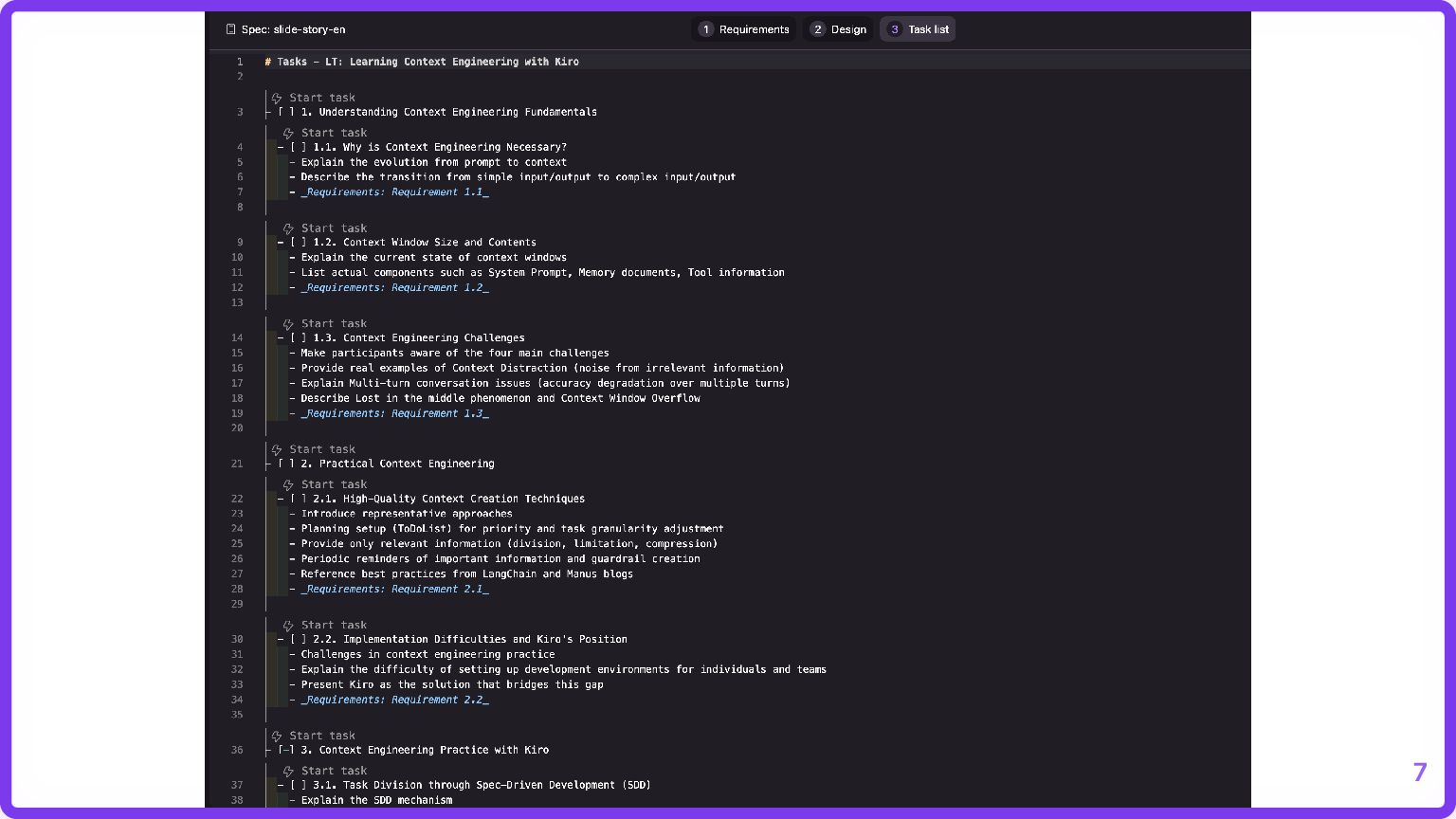The image size is (1456, 819).
Task: Click lightning icon above task 3.1 Task Division
Action: (288, 772)
